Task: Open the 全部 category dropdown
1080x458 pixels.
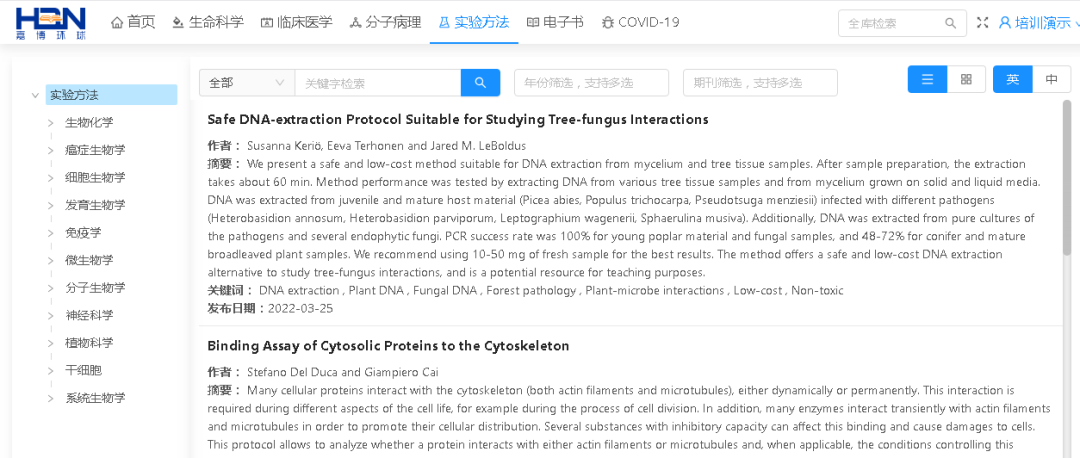Action: pos(246,83)
